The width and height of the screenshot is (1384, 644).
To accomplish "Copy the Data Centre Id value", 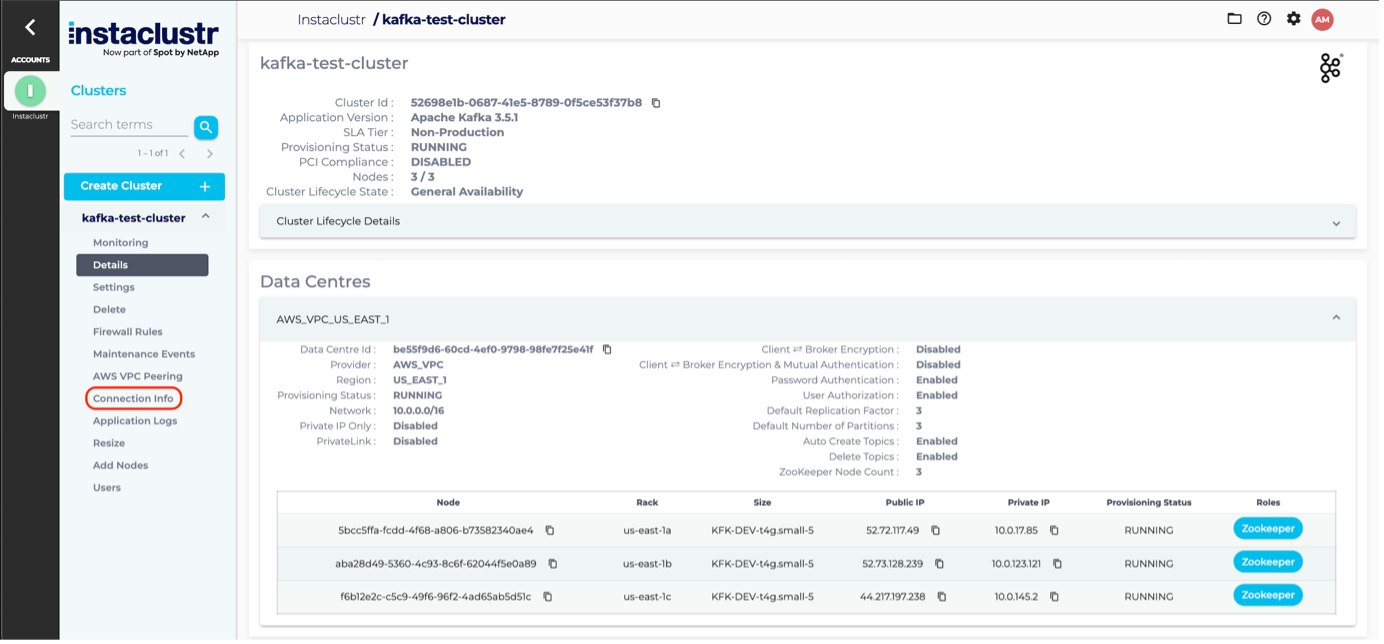I will point(607,350).
